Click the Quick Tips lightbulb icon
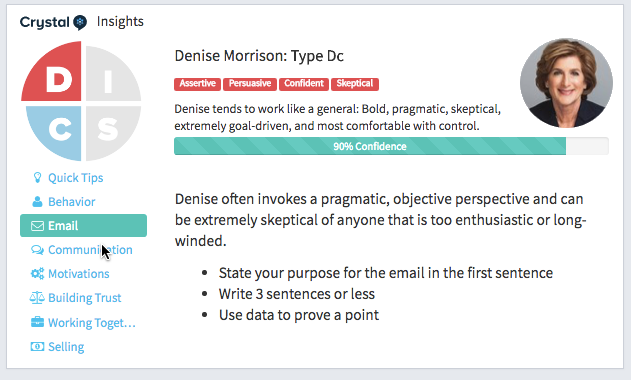631x380 pixels. pyautogui.click(x=37, y=178)
